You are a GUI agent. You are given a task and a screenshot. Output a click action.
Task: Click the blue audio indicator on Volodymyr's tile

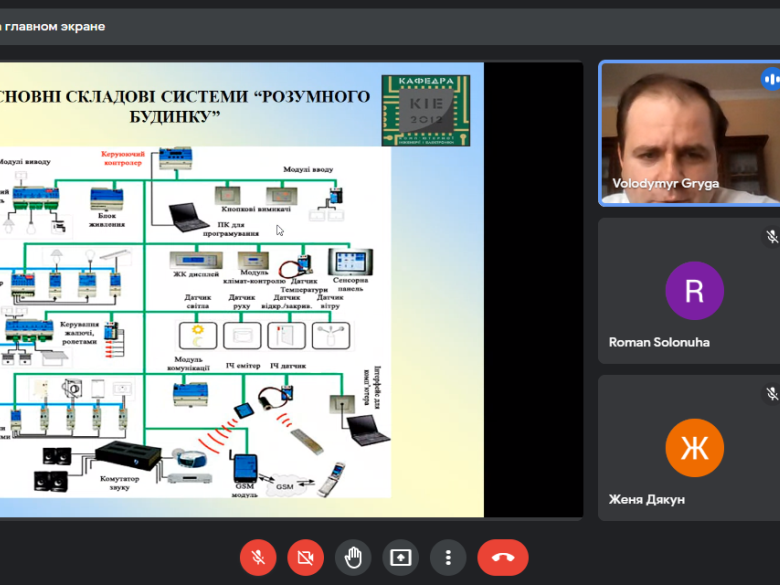pos(770,79)
